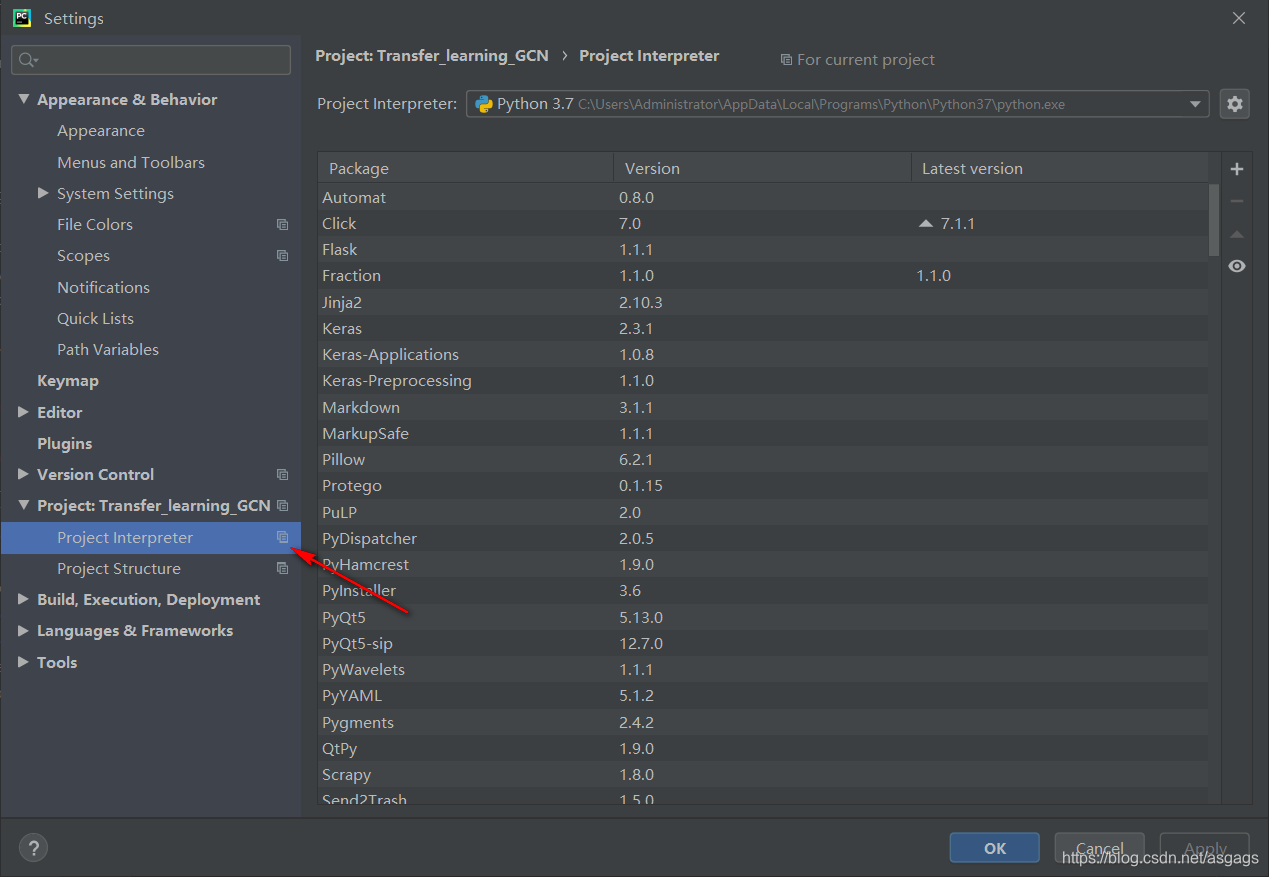Image resolution: width=1269 pixels, height=877 pixels.
Task: Select the Pygments package row
Action: (763, 722)
